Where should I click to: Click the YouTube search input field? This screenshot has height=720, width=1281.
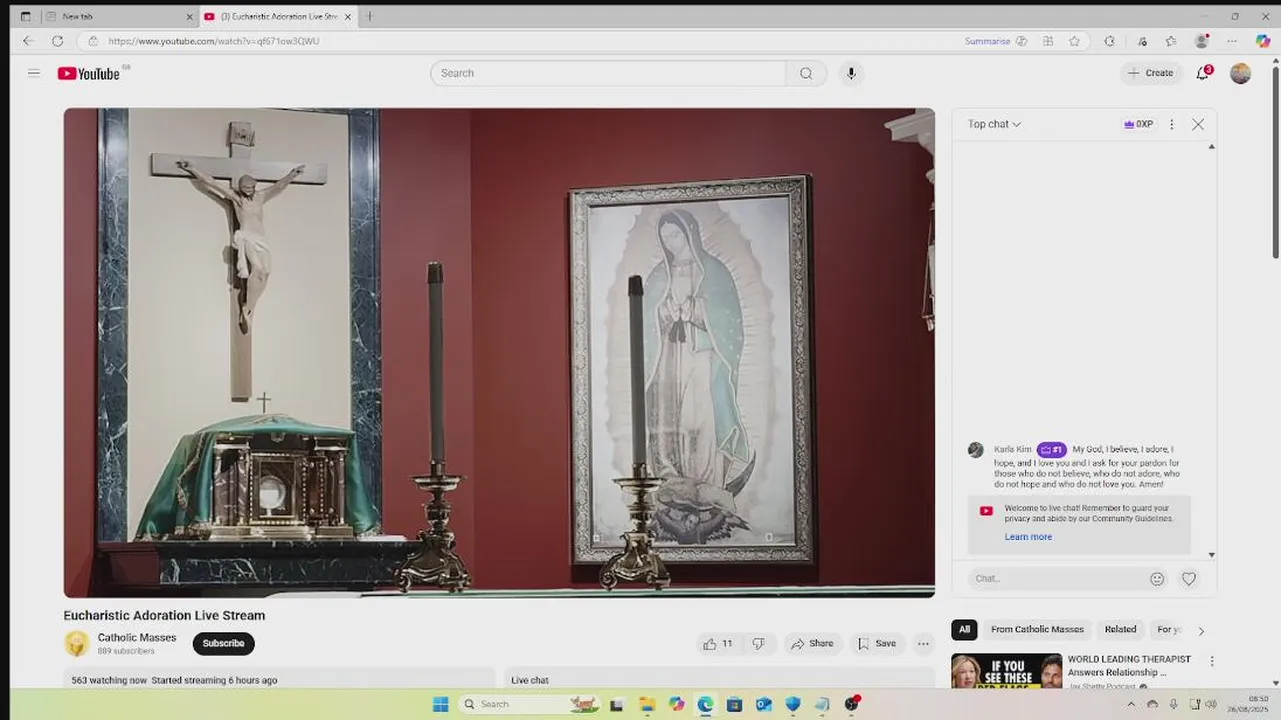coord(608,73)
